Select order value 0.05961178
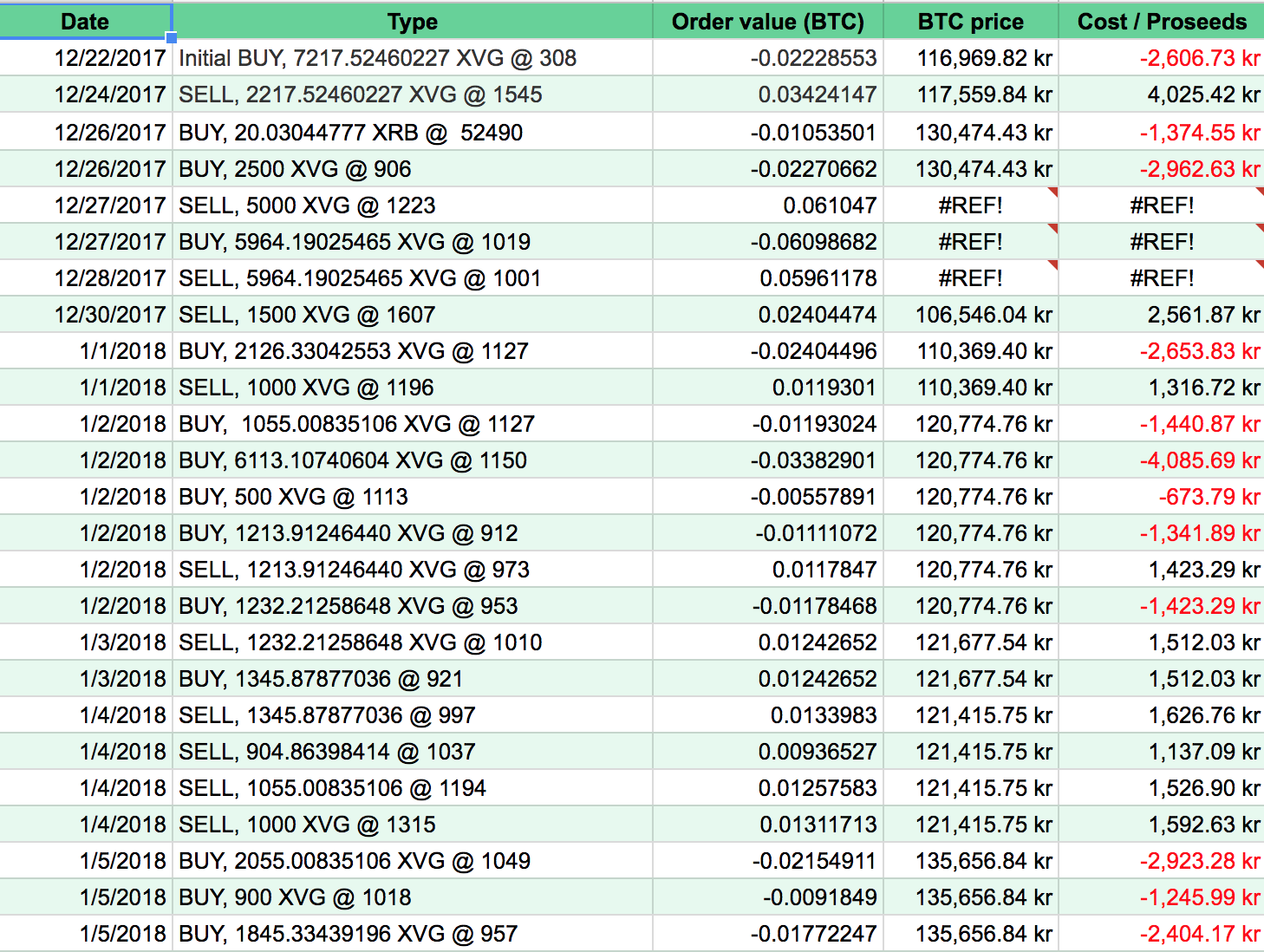The image size is (1264, 952). click(x=768, y=278)
